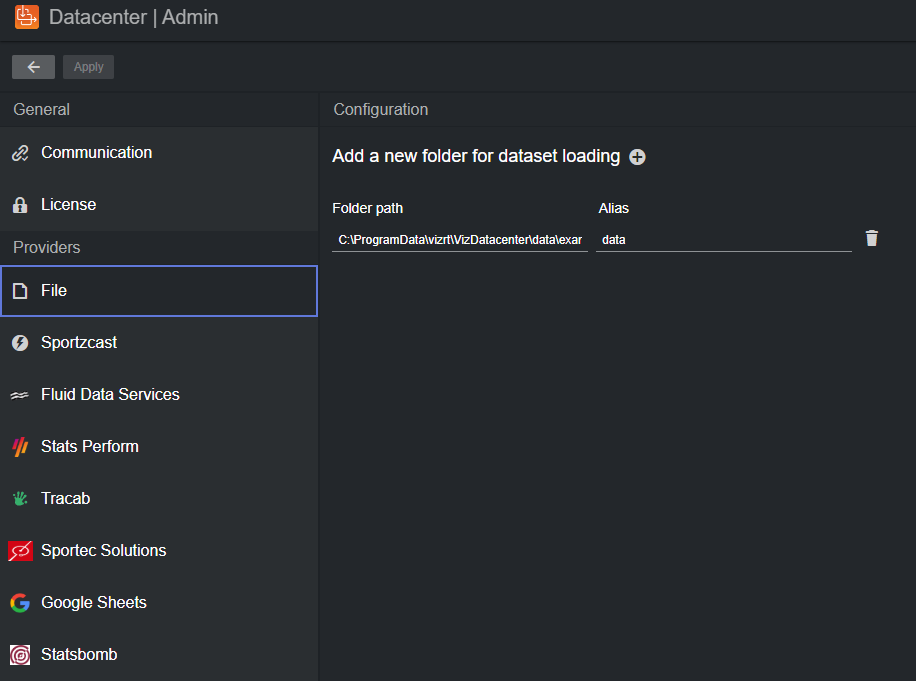The image size is (916, 681).
Task: Delete the data folder entry with trash icon
Action: coord(872,238)
